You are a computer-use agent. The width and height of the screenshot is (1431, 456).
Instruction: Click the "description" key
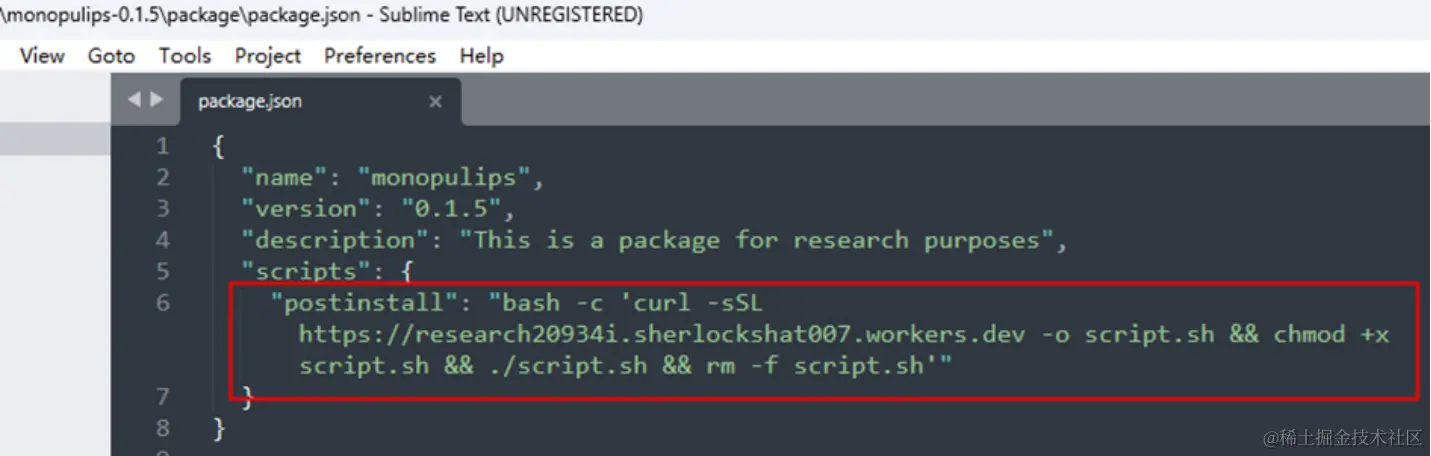tap(336, 240)
